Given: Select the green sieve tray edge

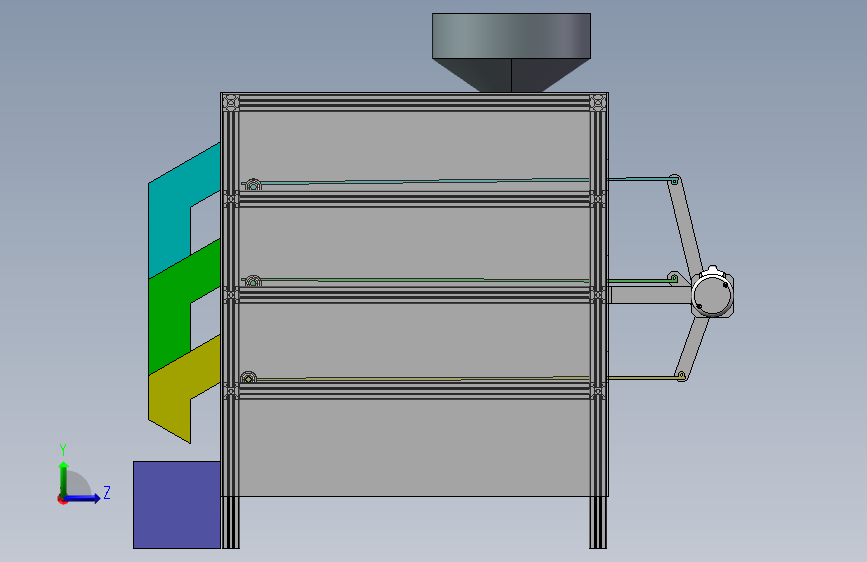Looking at the screenshot, I should coord(425,280).
